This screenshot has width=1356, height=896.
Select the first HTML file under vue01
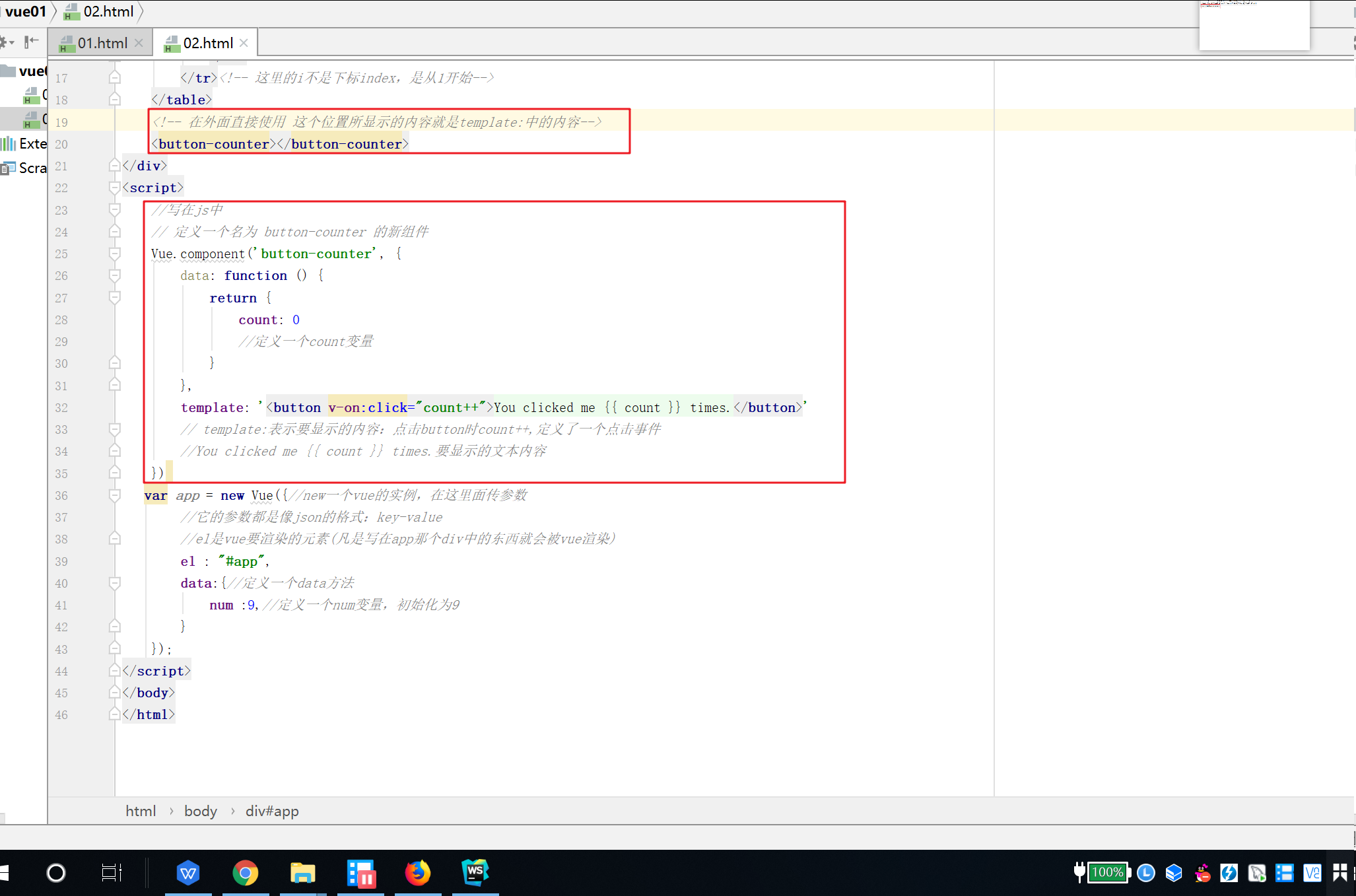(34, 95)
